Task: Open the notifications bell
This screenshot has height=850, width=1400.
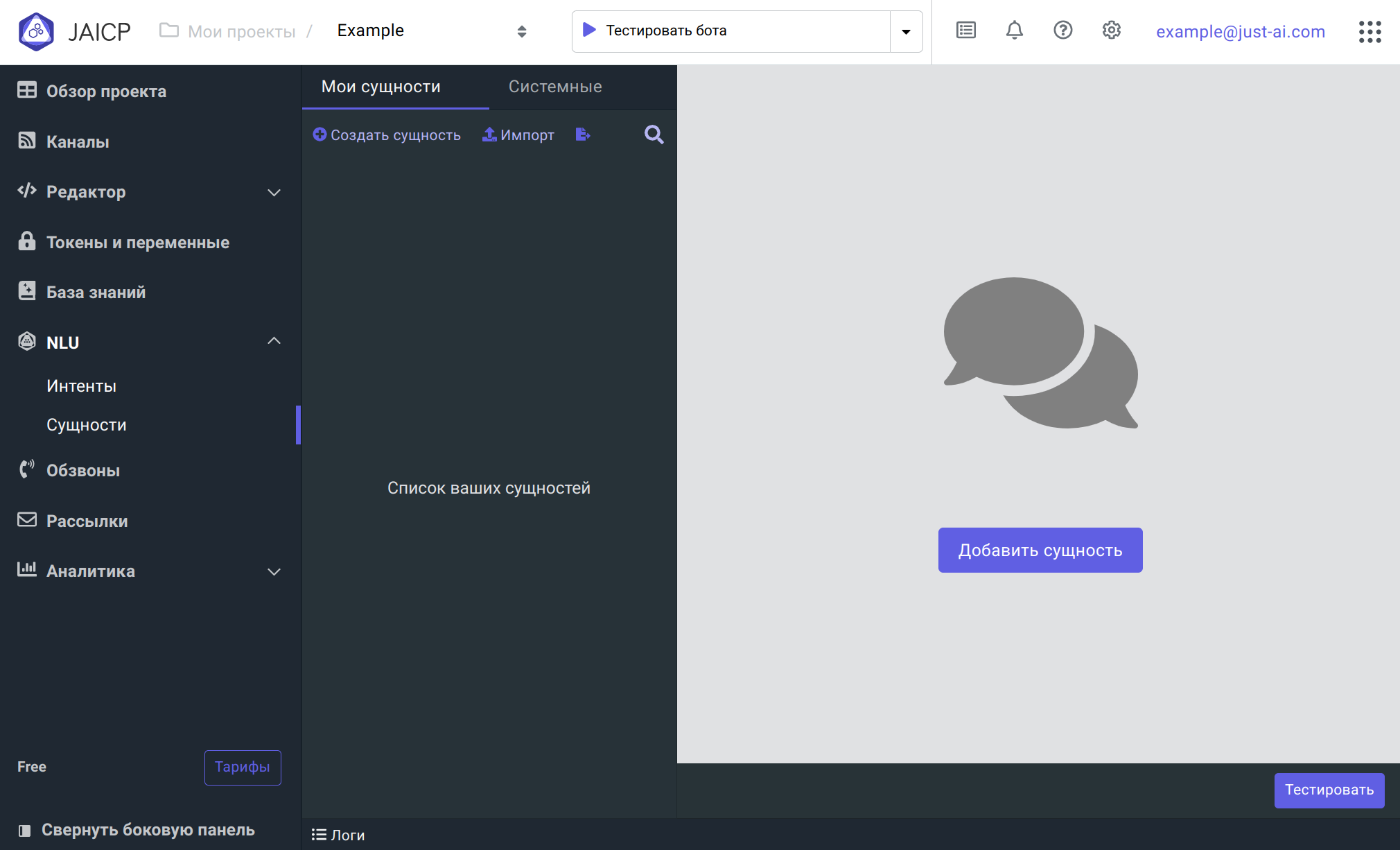Action: point(1014,31)
